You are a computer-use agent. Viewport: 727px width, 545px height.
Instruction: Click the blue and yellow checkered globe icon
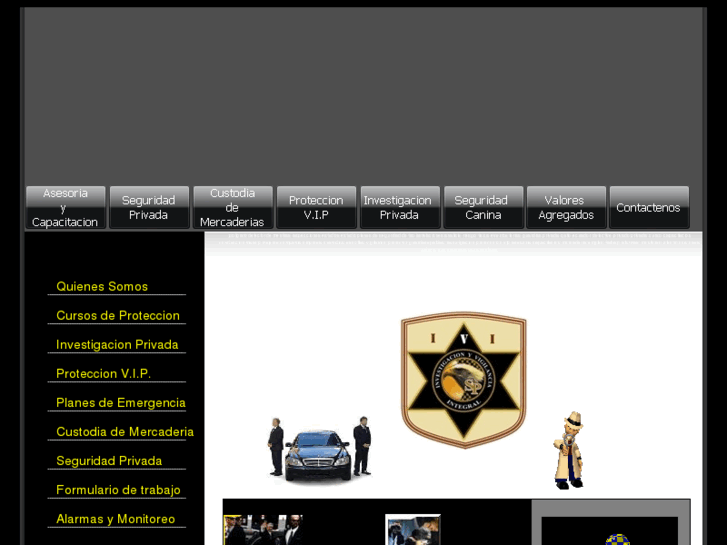pyautogui.click(x=618, y=539)
